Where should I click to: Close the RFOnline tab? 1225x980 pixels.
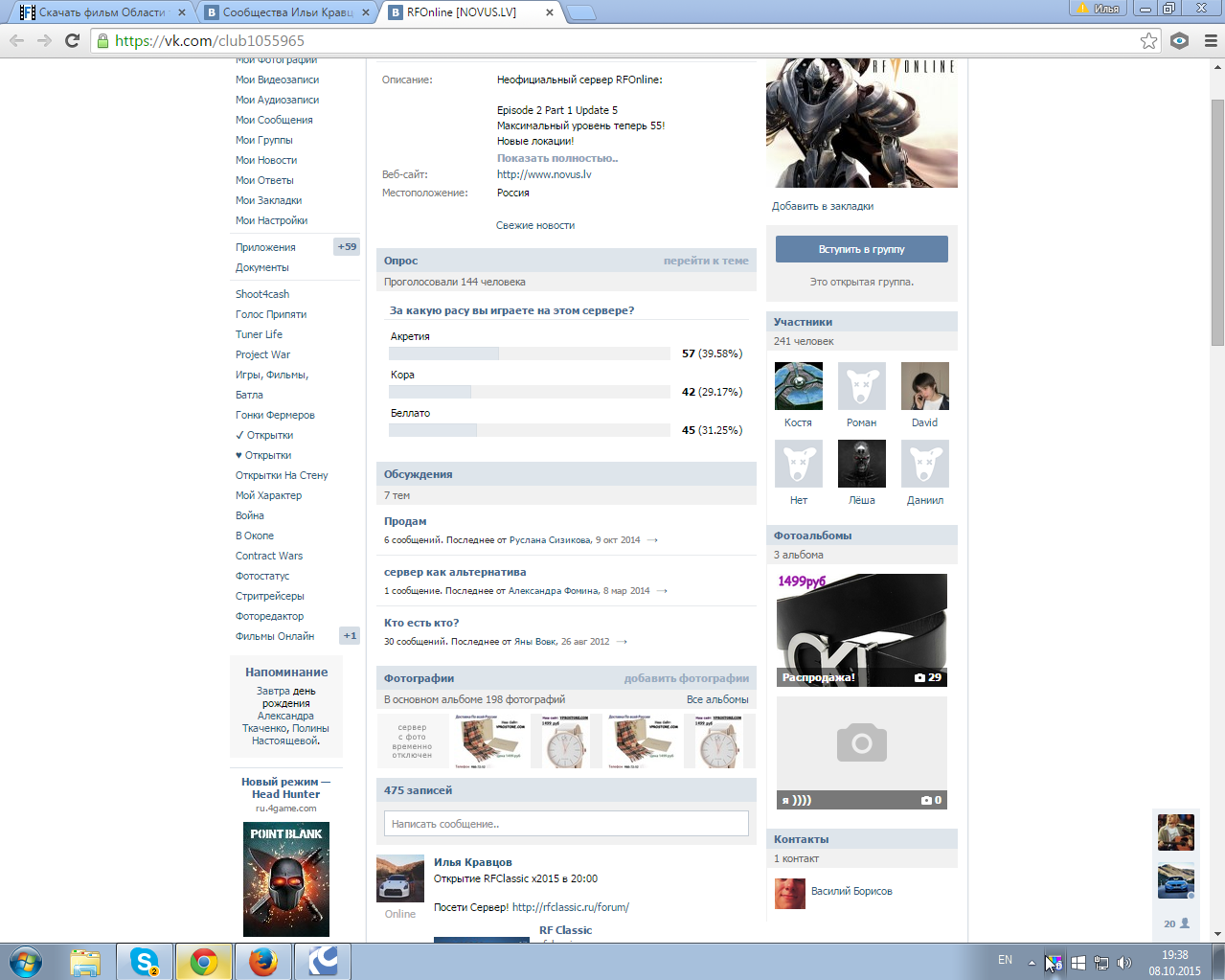point(550,12)
